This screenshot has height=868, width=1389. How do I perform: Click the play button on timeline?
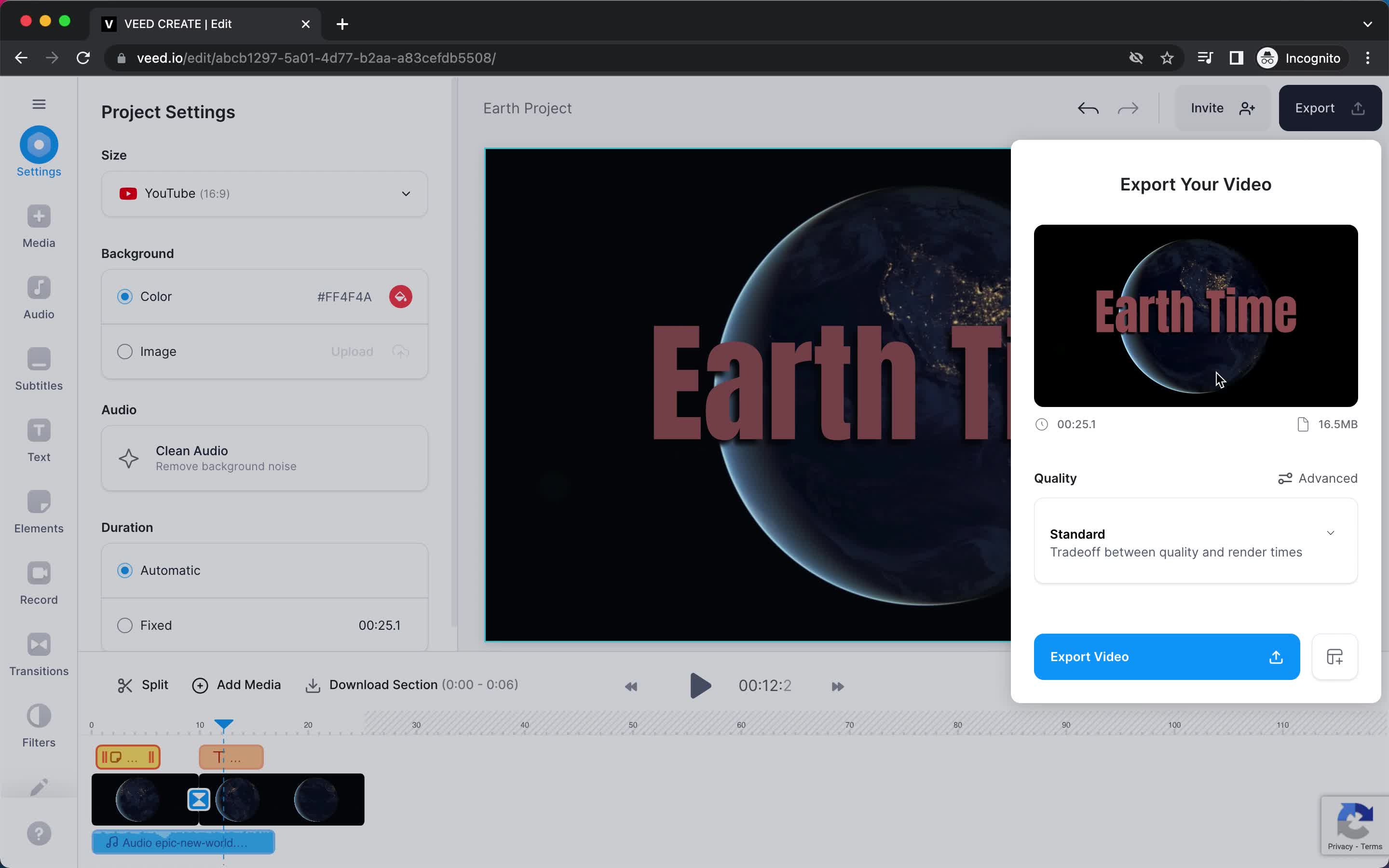pyautogui.click(x=699, y=685)
